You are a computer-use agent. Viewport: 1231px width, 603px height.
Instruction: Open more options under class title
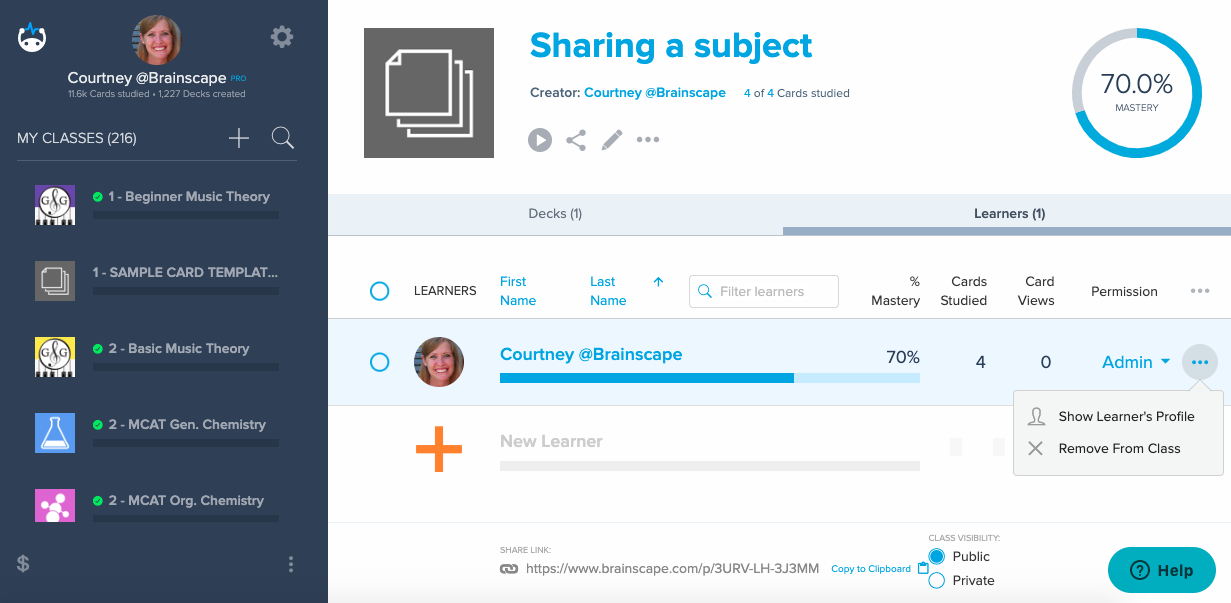tap(648, 140)
